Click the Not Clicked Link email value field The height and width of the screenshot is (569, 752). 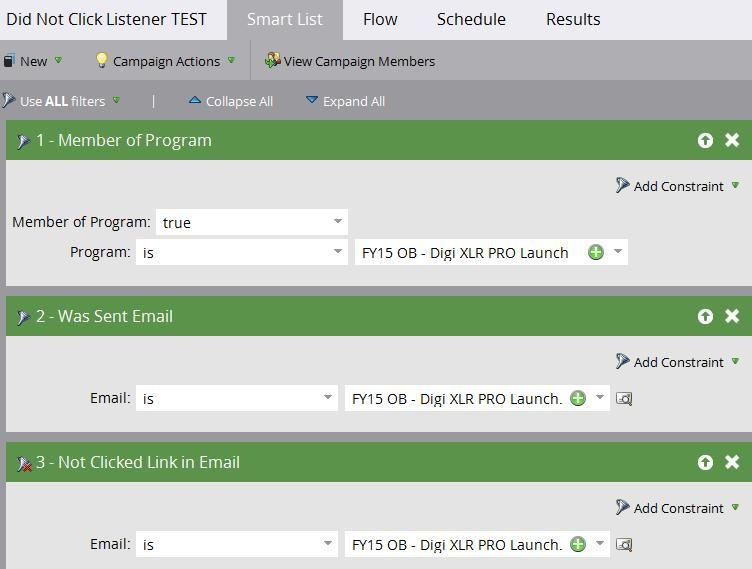[455, 545]
